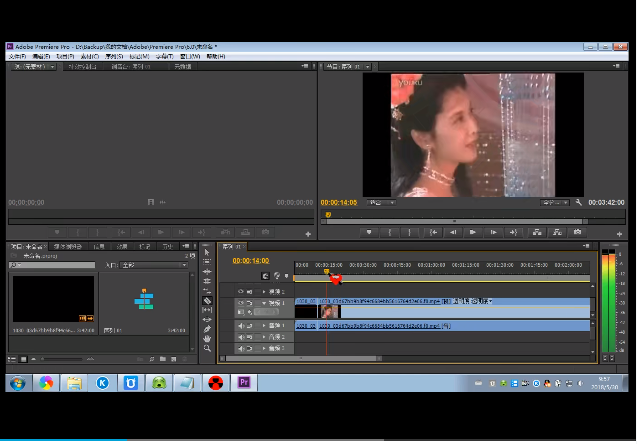Toggle sync lock on Video 2 track
Screen dimensions: 637x444
pyautogui.click(x=249, y=292)
